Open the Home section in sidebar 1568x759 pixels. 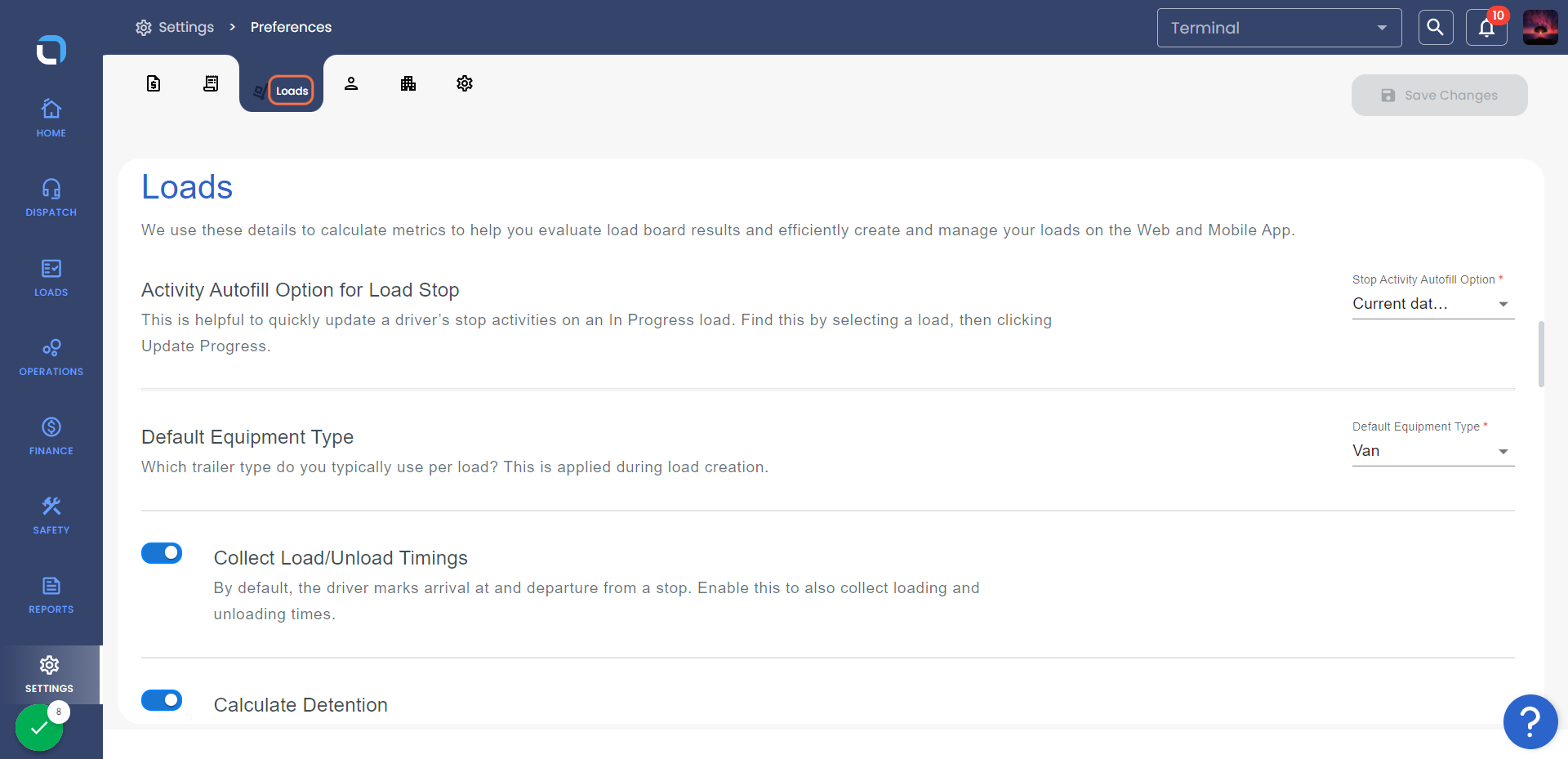click(51, 118)
